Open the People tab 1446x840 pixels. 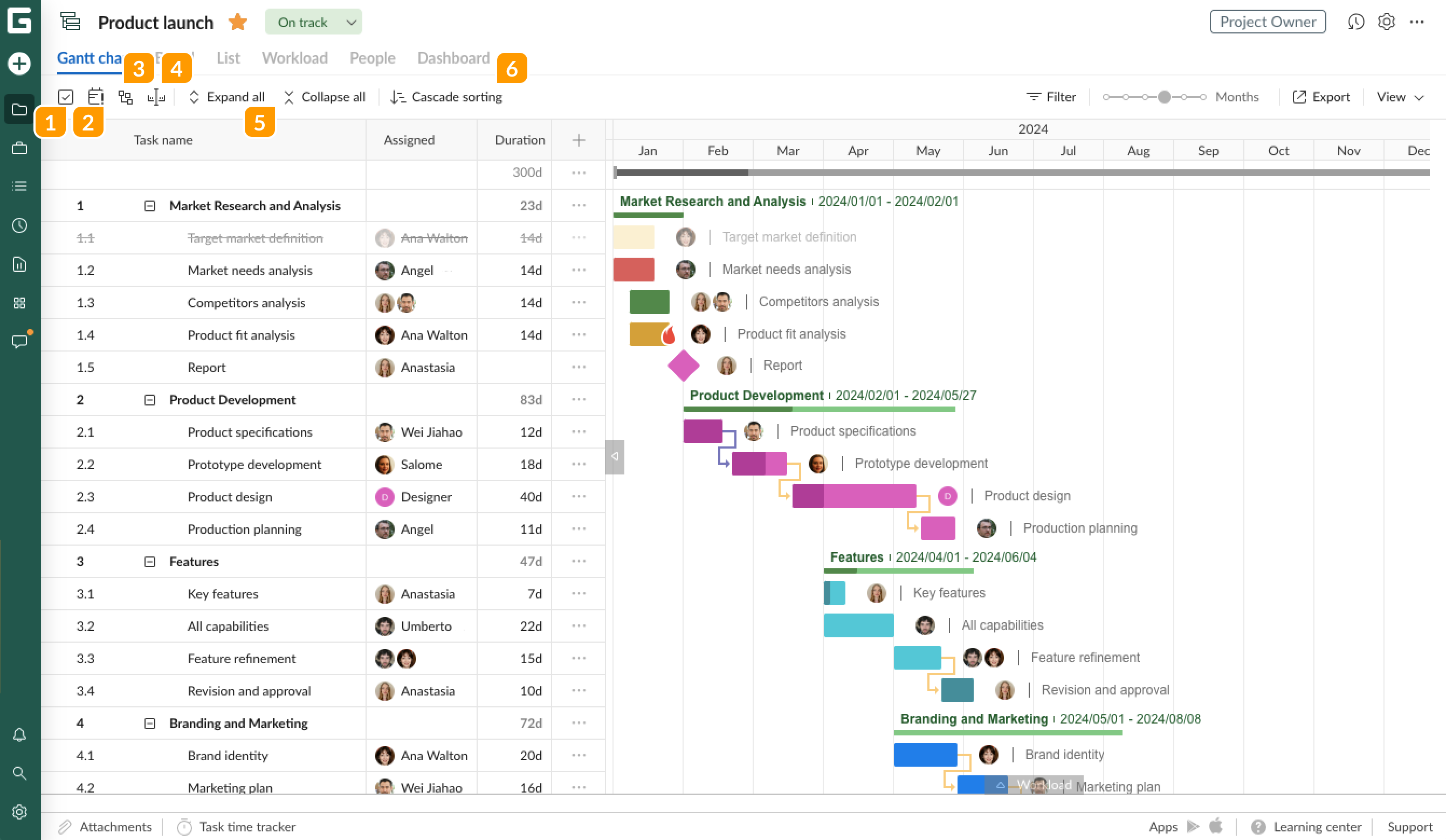click(x=372, y=58)
